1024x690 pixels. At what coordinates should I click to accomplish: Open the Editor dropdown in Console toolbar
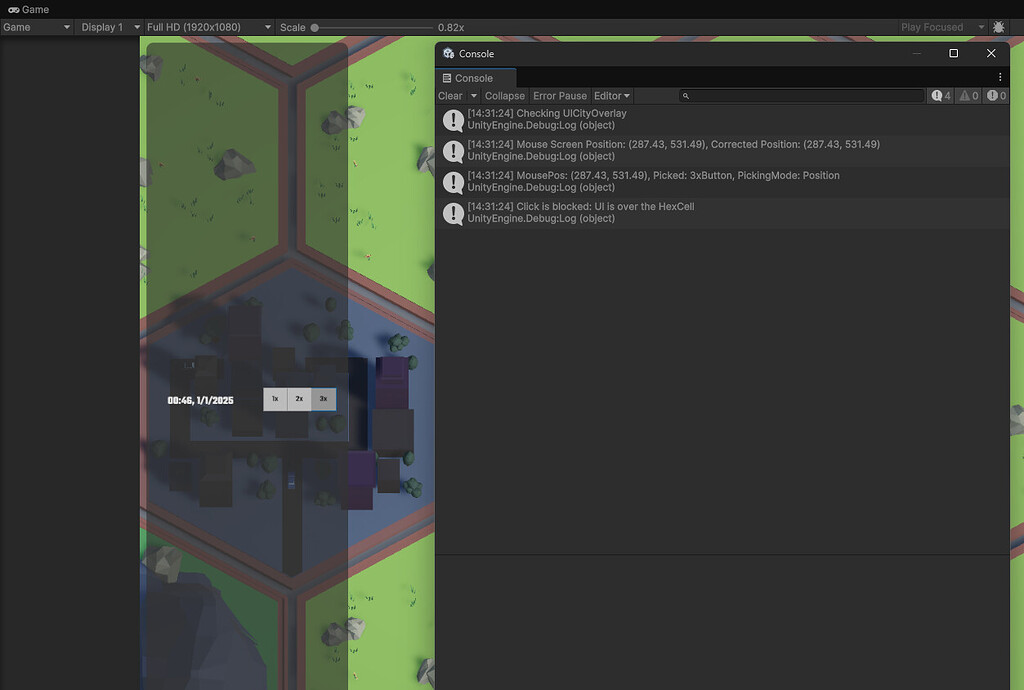click(x=611, y=95)
